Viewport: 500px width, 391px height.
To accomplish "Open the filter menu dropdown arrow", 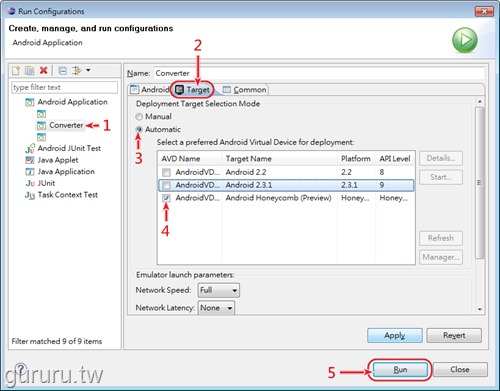I will 88,70.
